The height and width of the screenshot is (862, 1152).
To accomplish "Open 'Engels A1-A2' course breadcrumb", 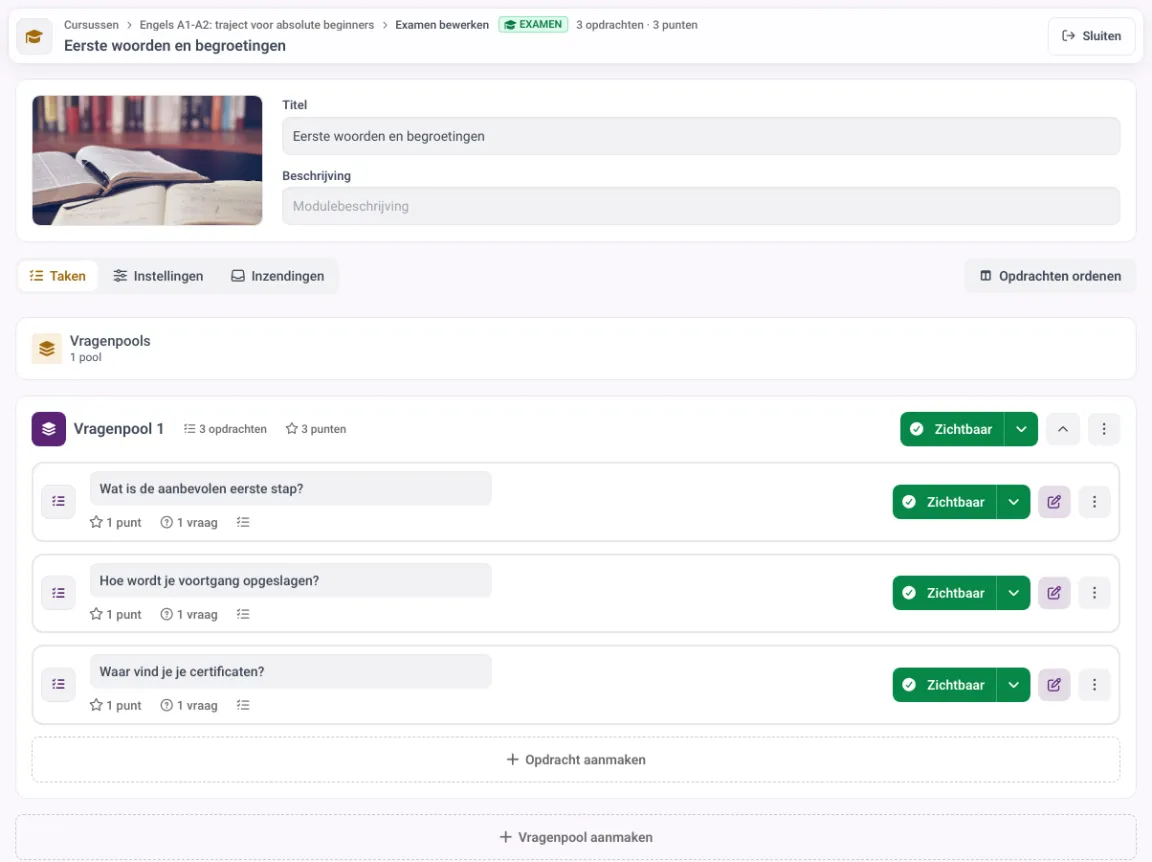I will [x=256, y=25].
